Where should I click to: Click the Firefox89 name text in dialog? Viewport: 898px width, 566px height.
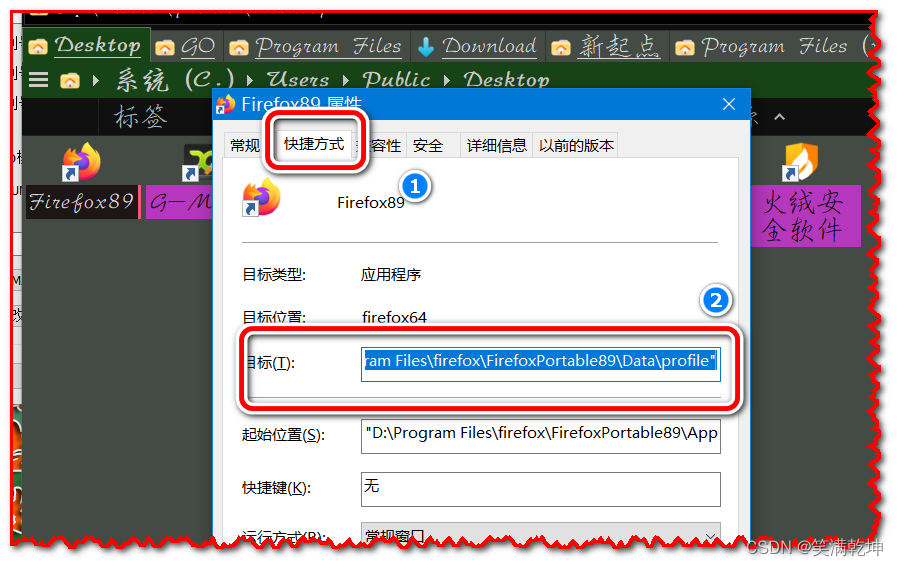(x=371, y=202)
